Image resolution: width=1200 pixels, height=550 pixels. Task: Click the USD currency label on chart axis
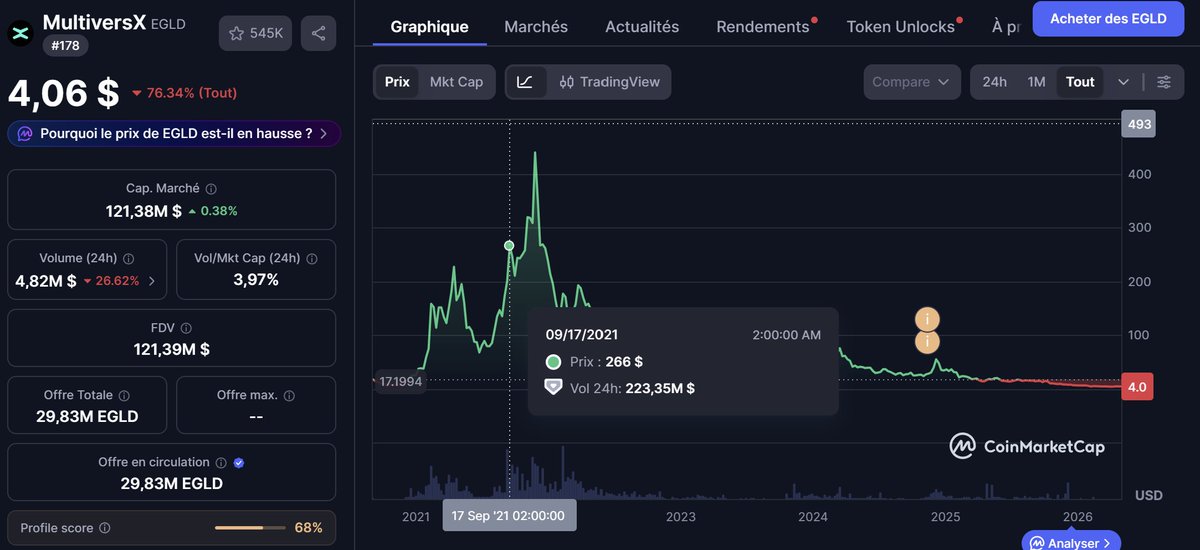[1148, 495]
